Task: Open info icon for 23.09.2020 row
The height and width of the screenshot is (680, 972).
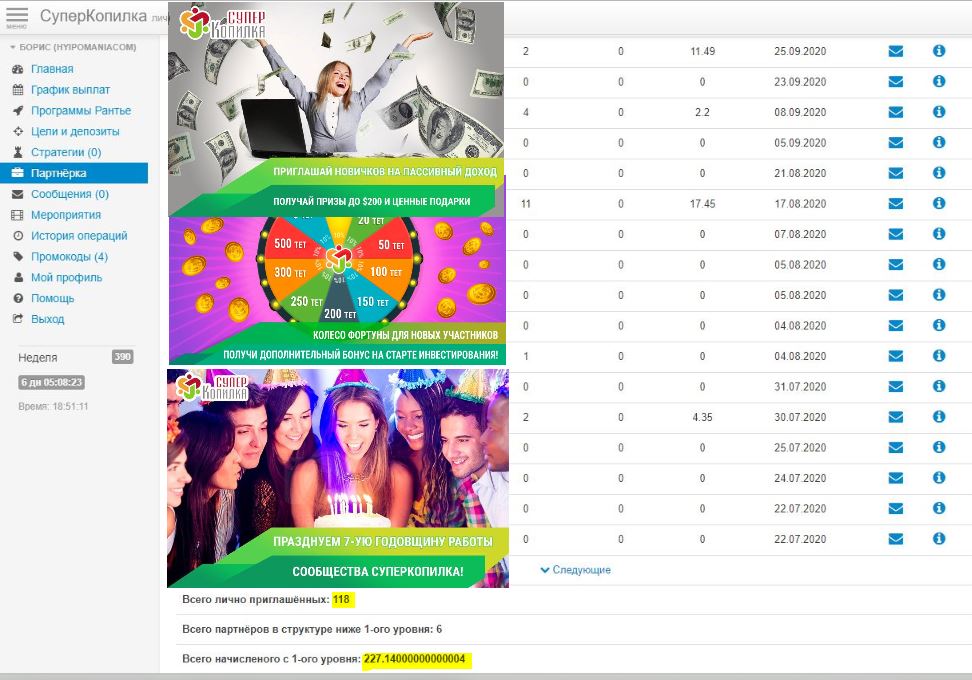Action: [938, 82]
